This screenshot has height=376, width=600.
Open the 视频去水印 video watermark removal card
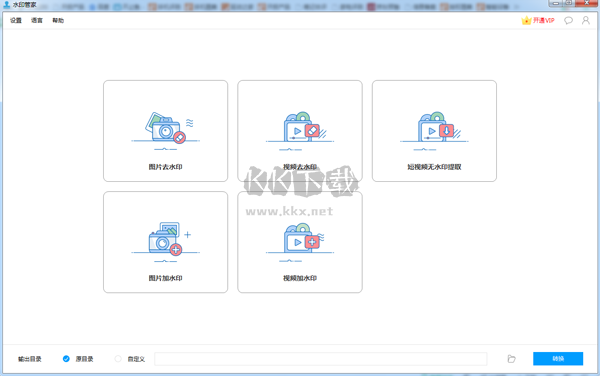(300, 131)
